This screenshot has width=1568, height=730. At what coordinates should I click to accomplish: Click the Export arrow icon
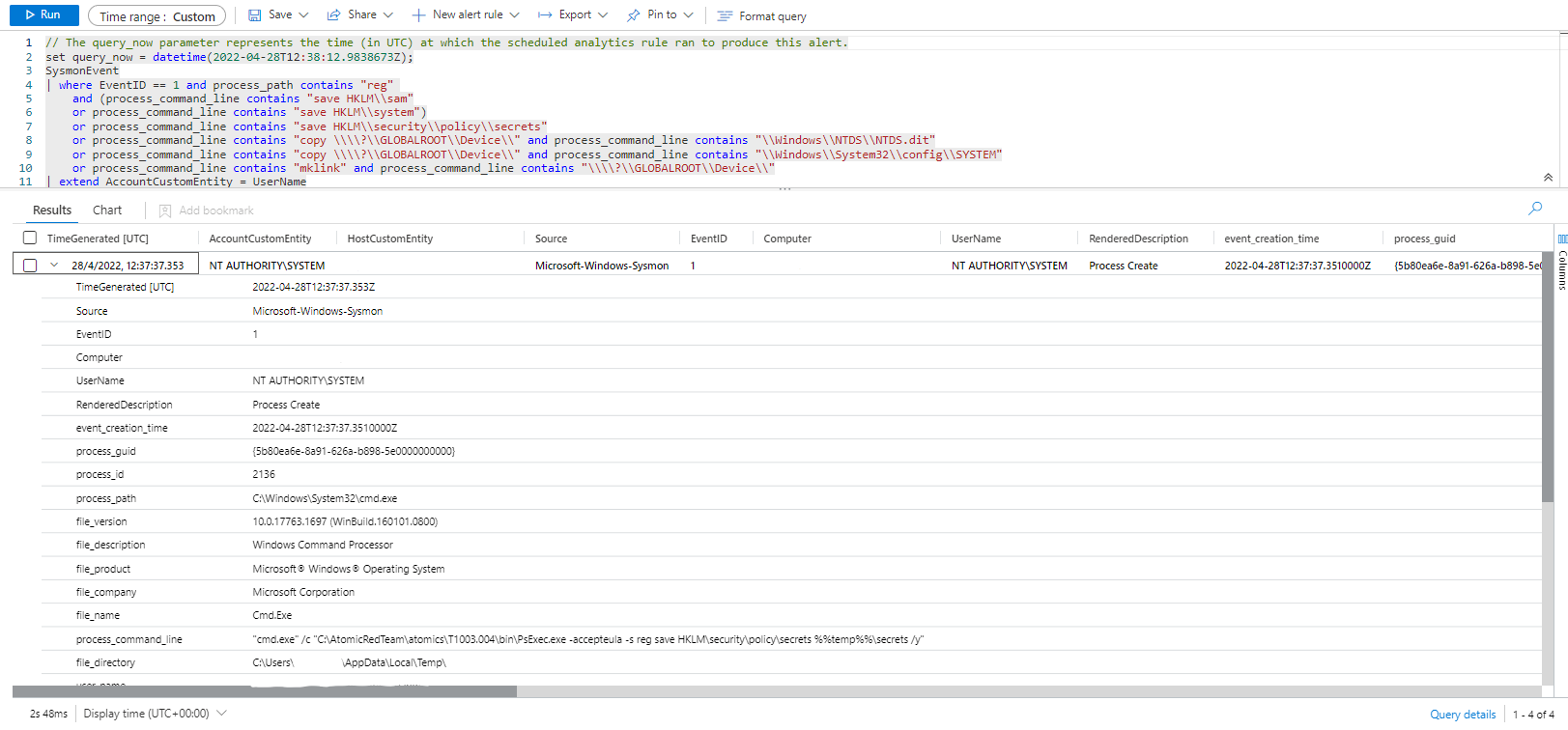pos(545,15)
